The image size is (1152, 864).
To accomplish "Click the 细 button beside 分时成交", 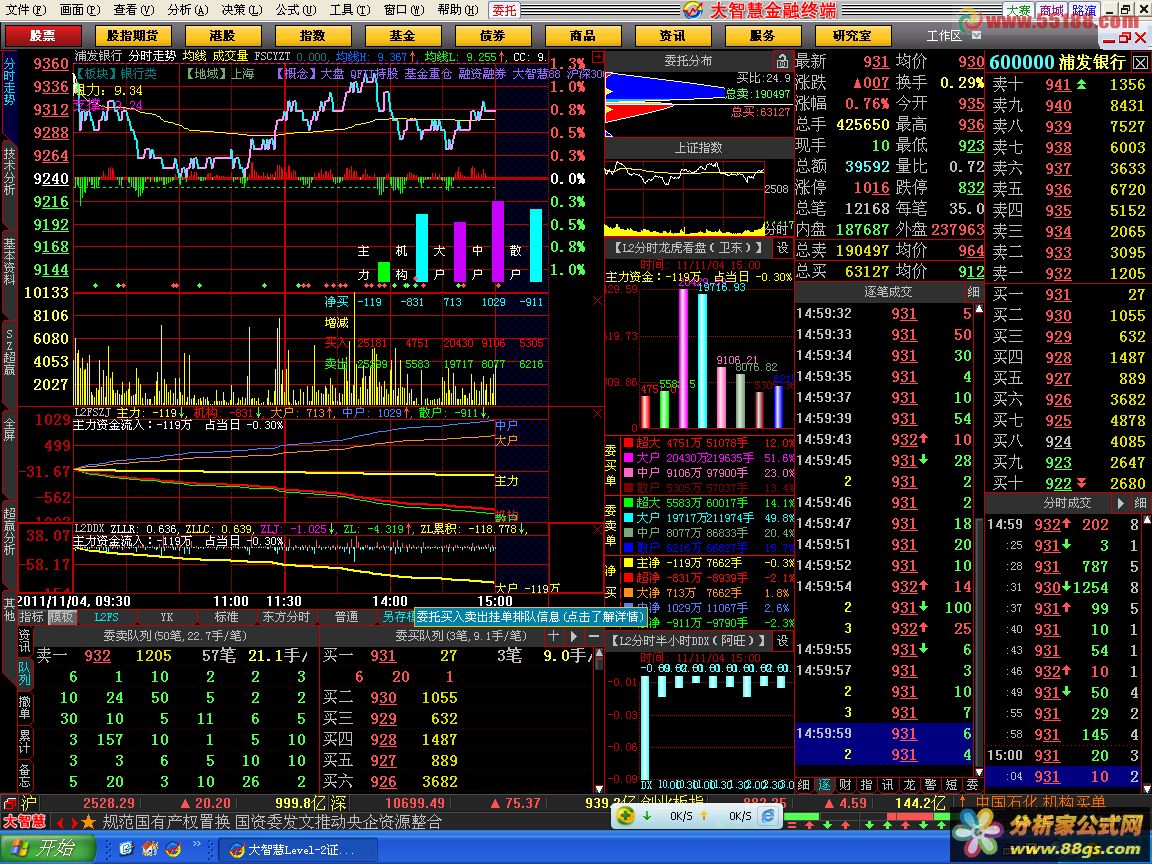I will click(x=1140, y=503).
